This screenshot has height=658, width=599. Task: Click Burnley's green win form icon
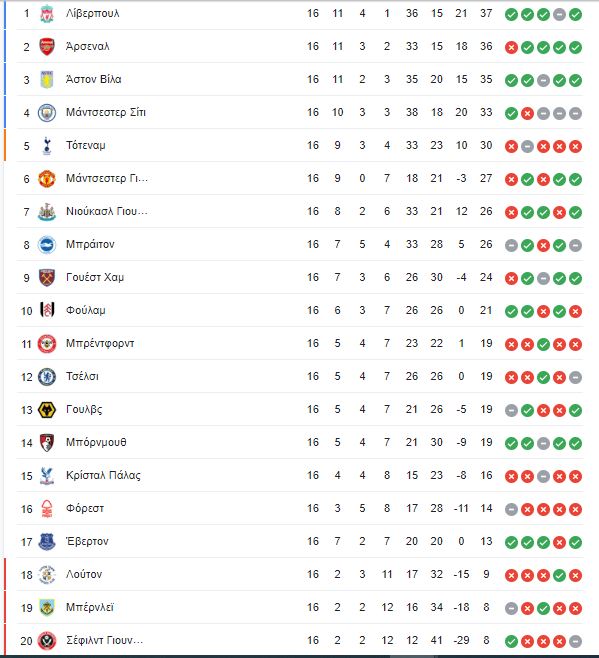coord(543,608)
